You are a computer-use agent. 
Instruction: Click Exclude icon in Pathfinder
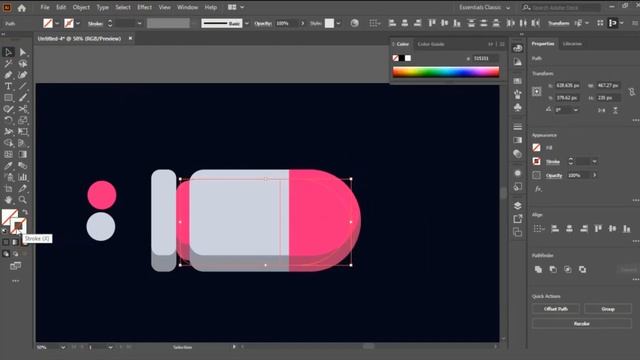(x=582, y=269)
